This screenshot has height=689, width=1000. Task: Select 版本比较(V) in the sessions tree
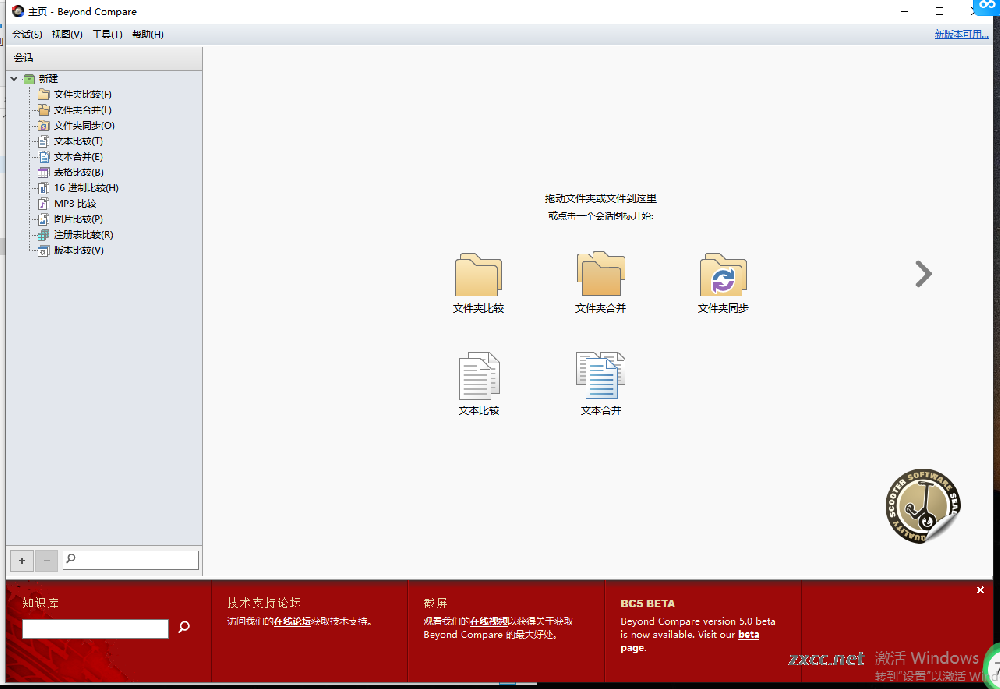[x=78, y=250]
